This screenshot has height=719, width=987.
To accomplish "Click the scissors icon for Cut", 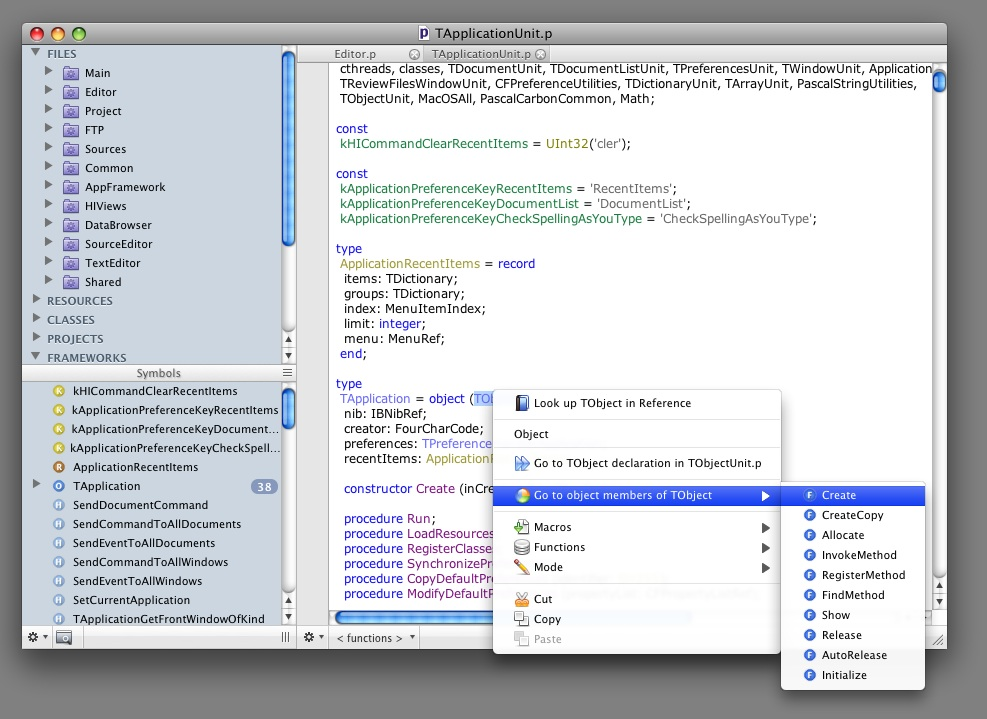I will tap(521, 599).
